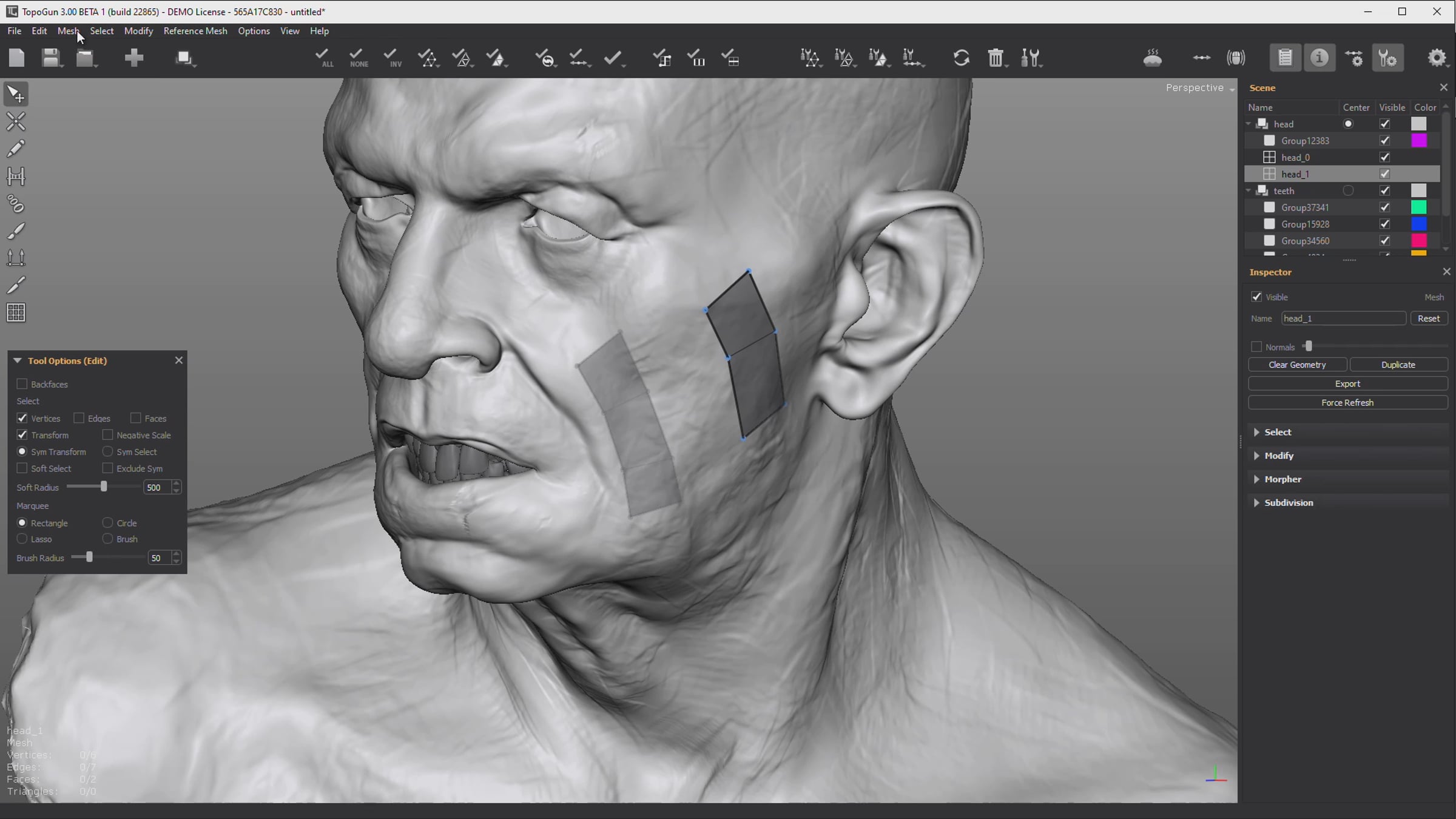Open the settings gear icon
This screenshot has height=819, width=1456.
coord(1437,58)
